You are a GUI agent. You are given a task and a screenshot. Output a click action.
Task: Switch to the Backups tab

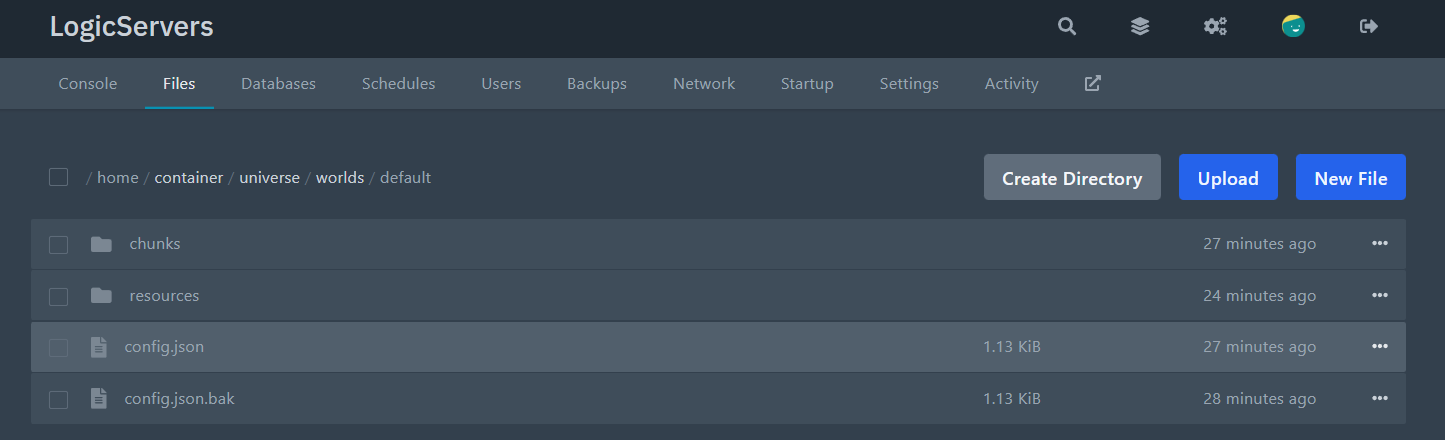[597, 84]
